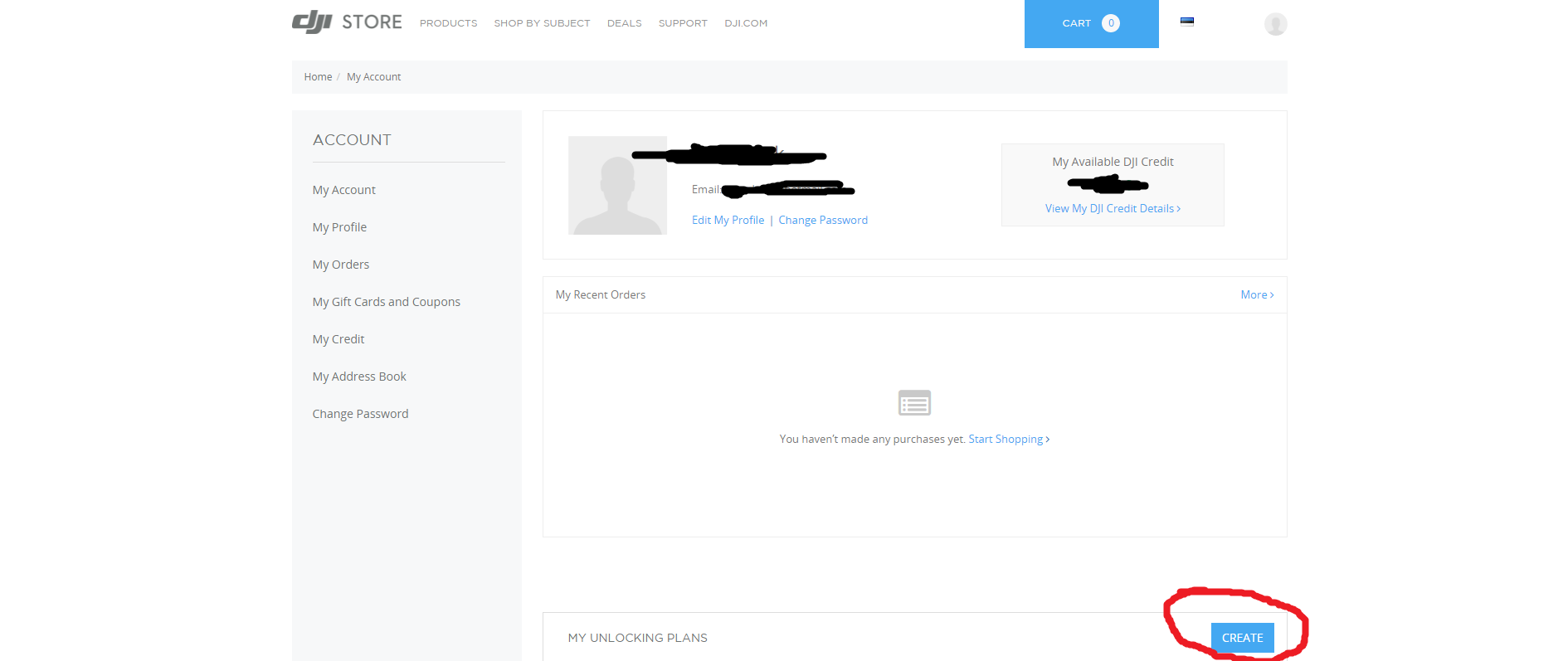Click the profile picture placeholder
The image size is (1568, 661).
[x=617, y=185]
